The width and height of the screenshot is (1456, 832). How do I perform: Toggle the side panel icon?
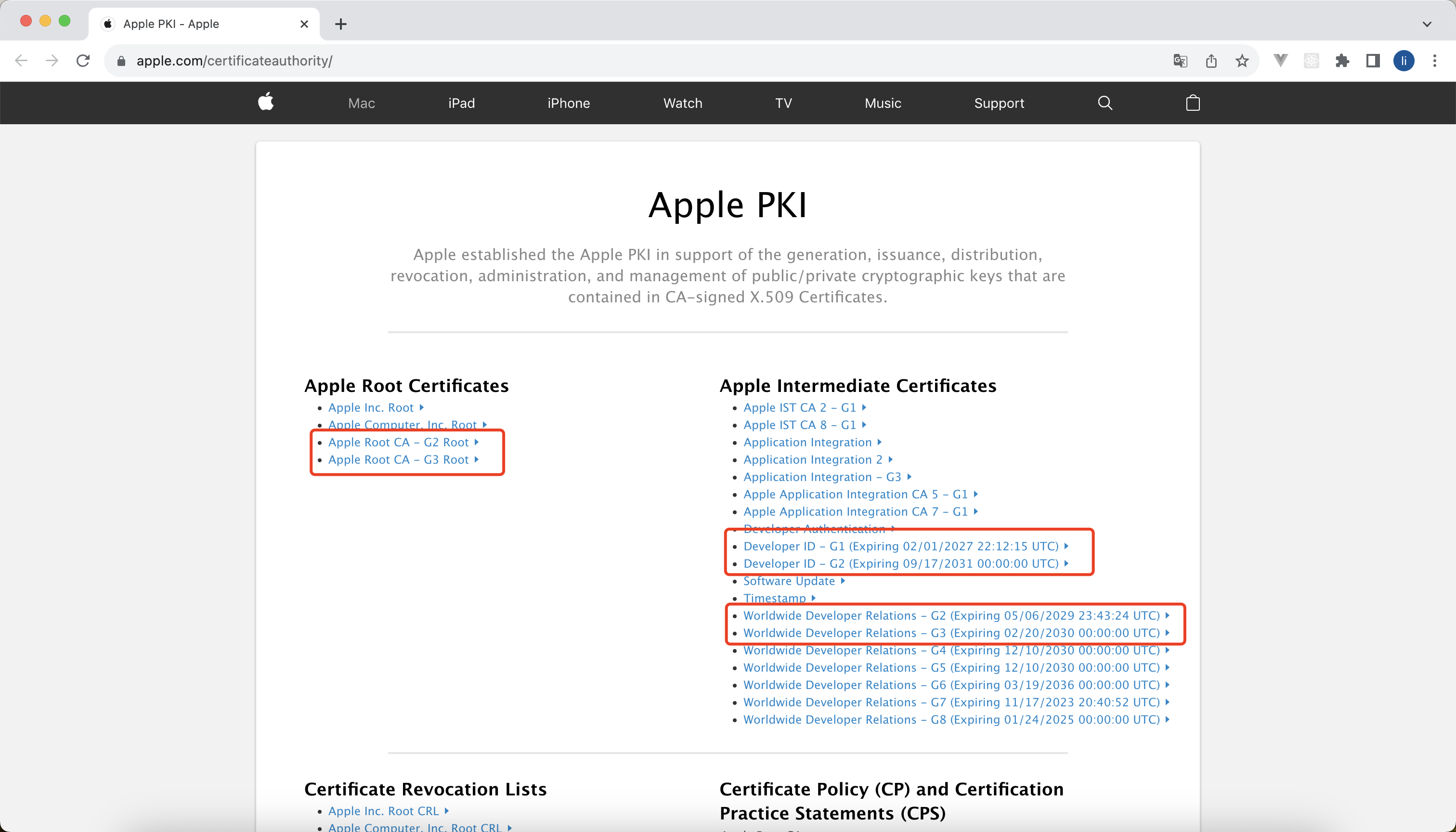(1373, 61)
